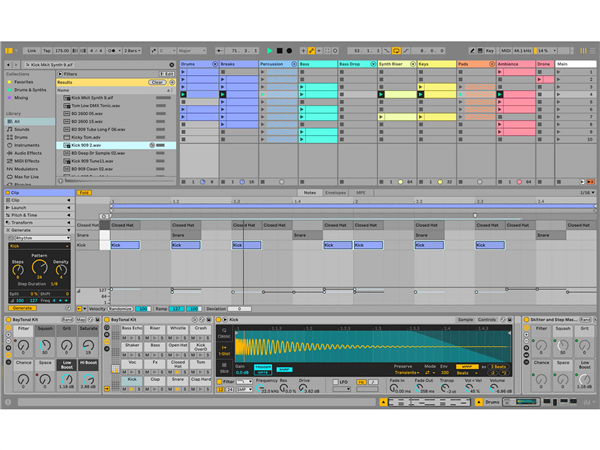Select the Bass Drop track header

pos(355,64)
